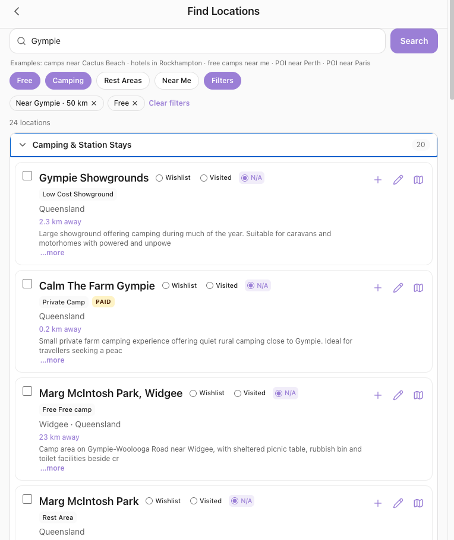Tick the Gympie Showgrounds checkbox
Screen dimensions: 454x540
27,176
